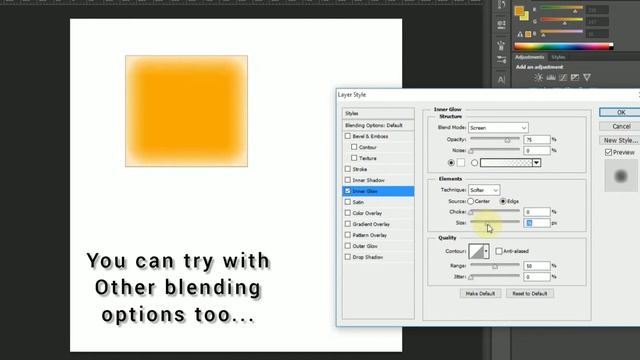The width and height of the screenshot is (640, 360).
Task: Switch to the Styles tab
Action: [558, 57]
